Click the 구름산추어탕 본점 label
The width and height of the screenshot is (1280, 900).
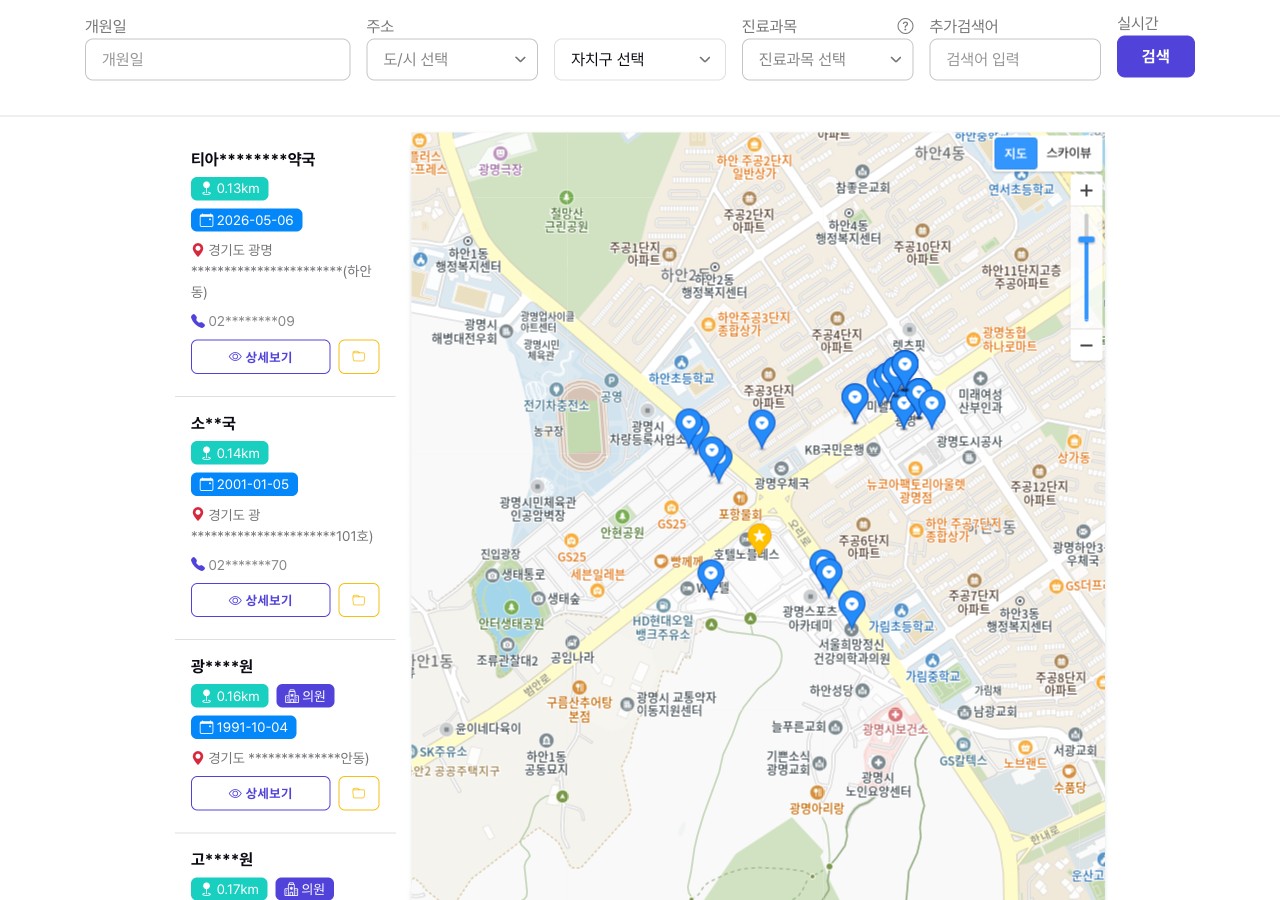tap(580, 709)
